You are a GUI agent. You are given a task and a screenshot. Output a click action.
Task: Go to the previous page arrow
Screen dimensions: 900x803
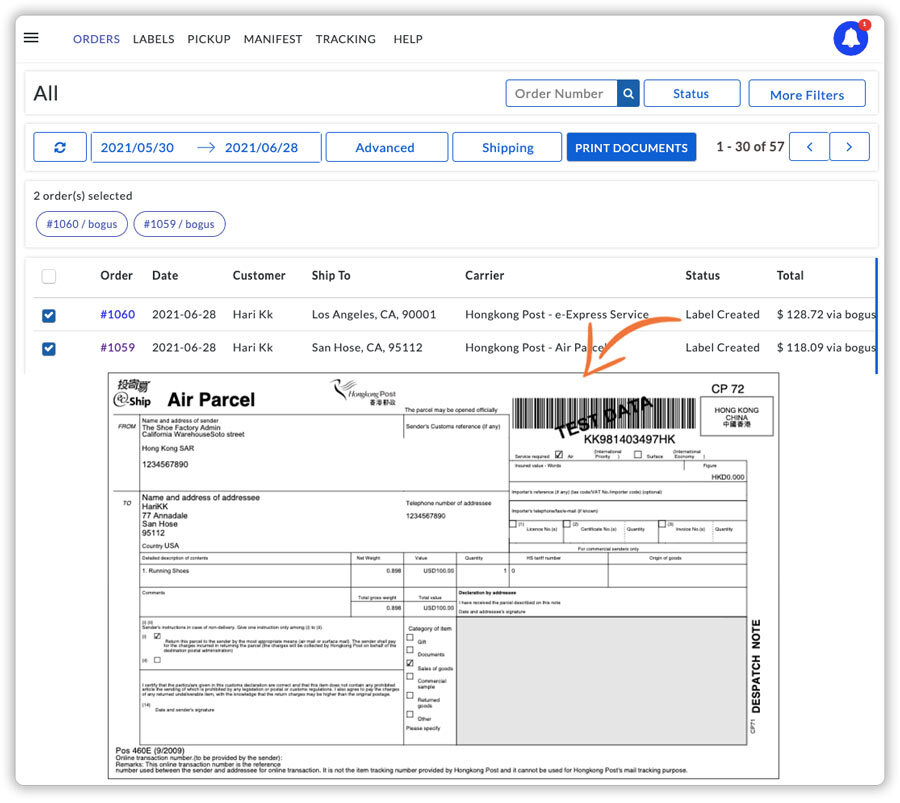coord(809,147)
